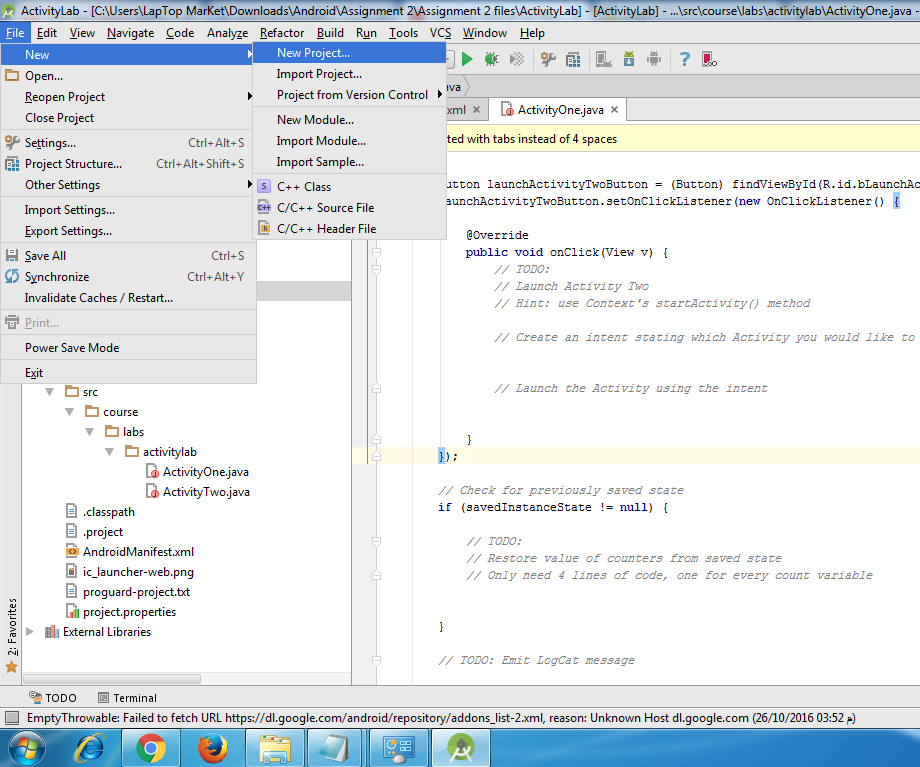This screenshot has height=767, width=920.
Task: Collapse the activitylab folder in the tree
Action: tap(111, 452)
